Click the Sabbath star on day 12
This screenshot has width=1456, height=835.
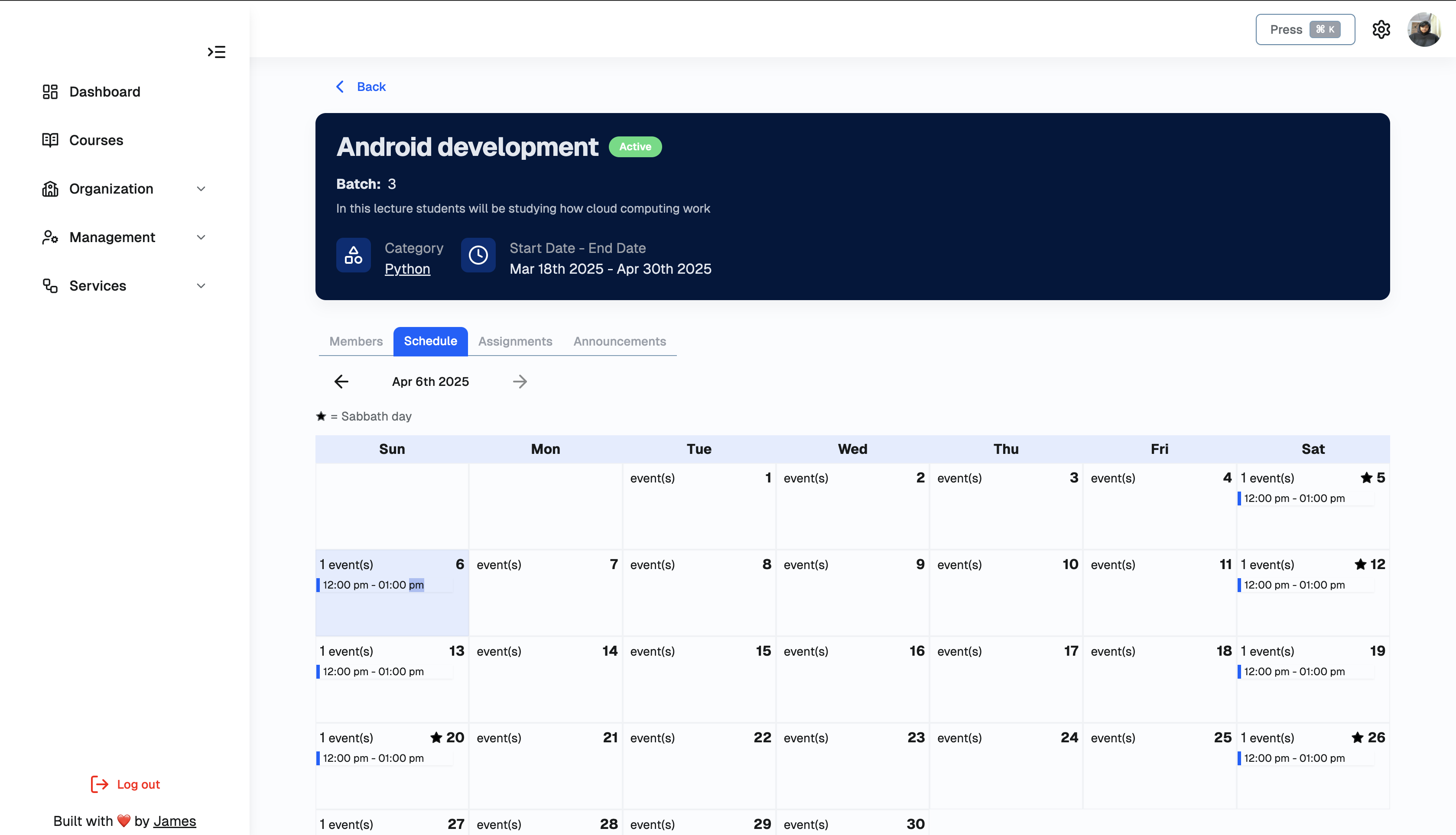pos(1360,564)
